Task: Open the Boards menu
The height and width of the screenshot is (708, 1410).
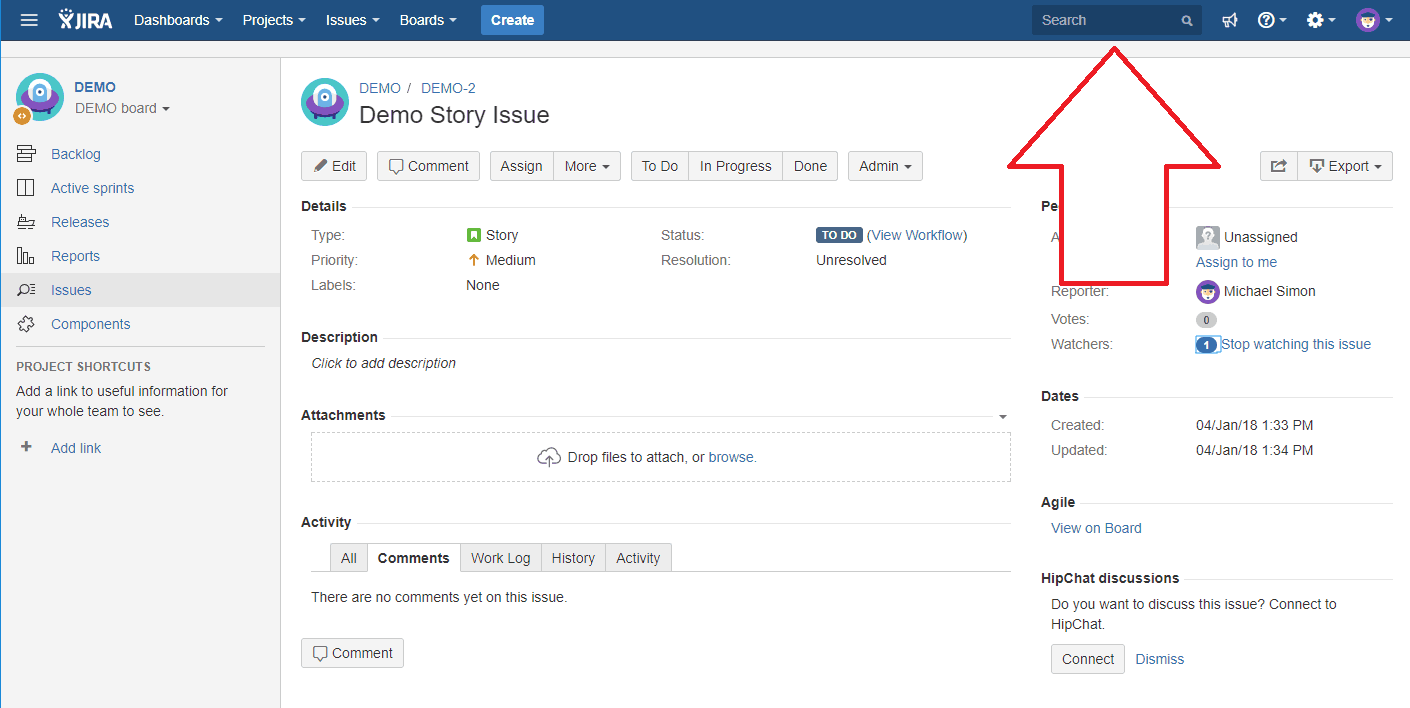Action: coord(427,19)
